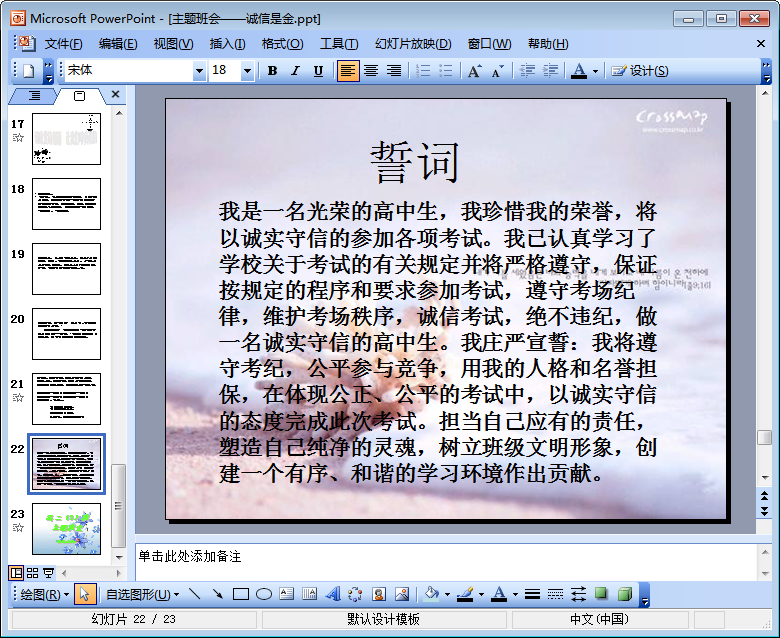This screenshot has height=638, width=780.
Task: Close the slide thumbnail pane
Action: point(115,94)
